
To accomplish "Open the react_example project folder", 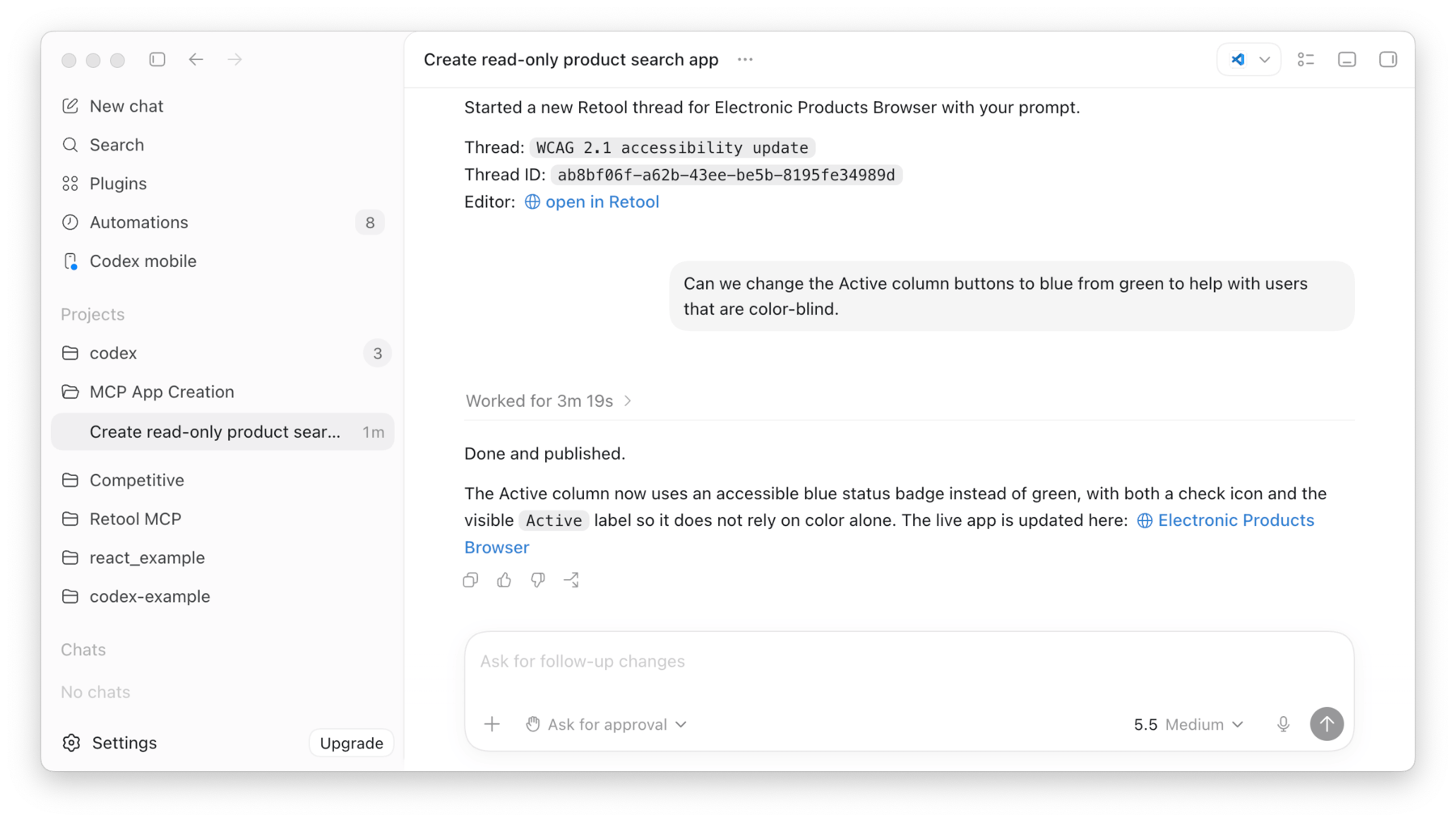I will 222,557.
